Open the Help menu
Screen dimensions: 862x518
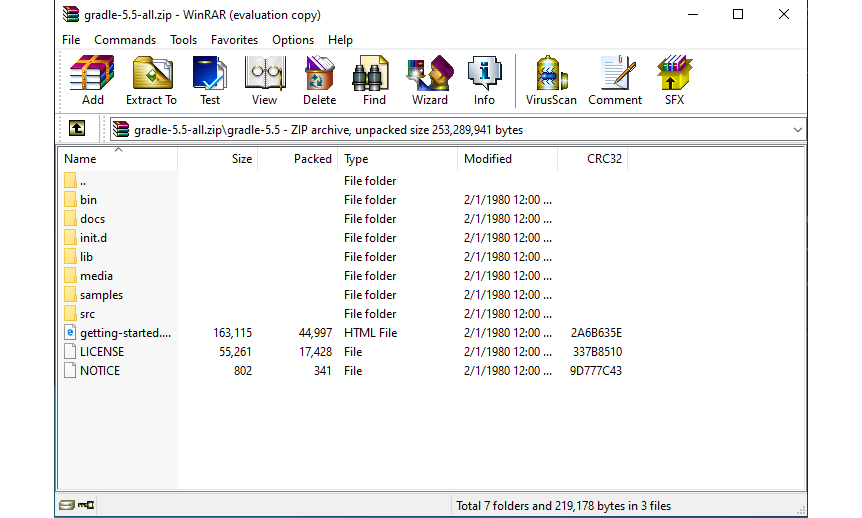pos(340,40)
